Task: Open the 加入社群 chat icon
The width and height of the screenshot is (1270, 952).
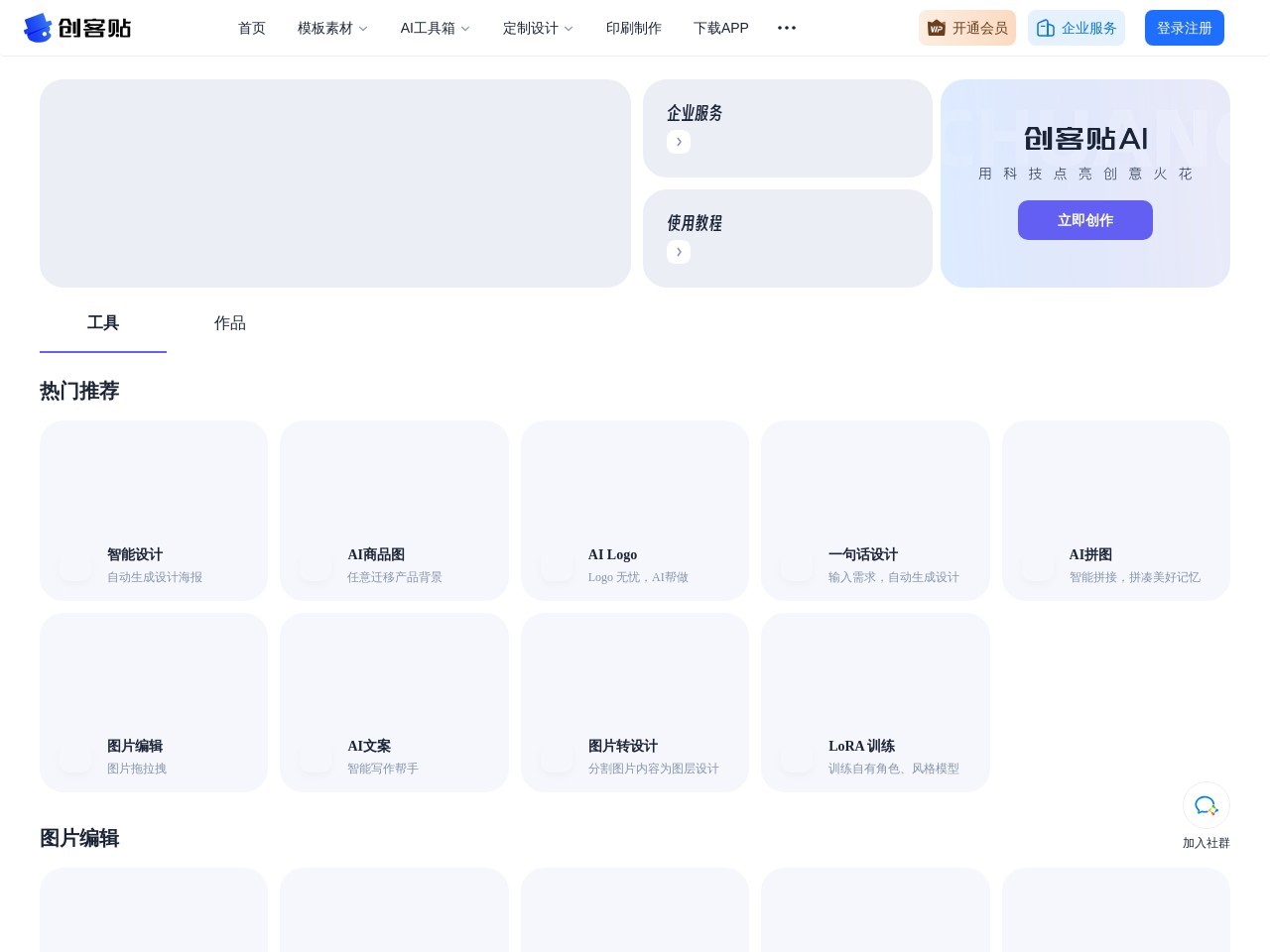Action: pyautogui.click(x=1206, y=805)
